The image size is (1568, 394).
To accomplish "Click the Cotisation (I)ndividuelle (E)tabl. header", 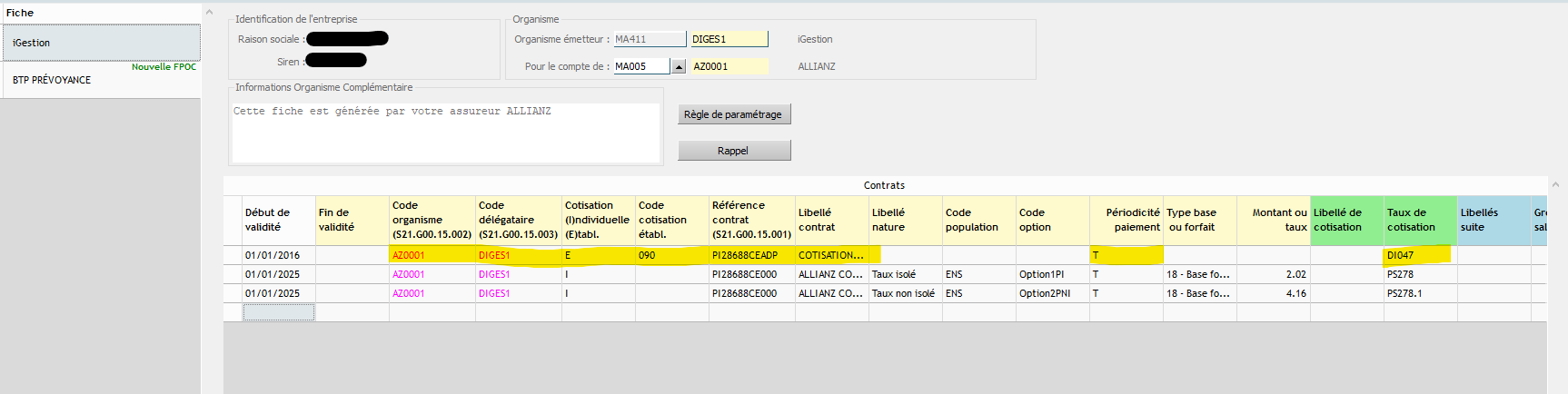I will coord(599,220).
